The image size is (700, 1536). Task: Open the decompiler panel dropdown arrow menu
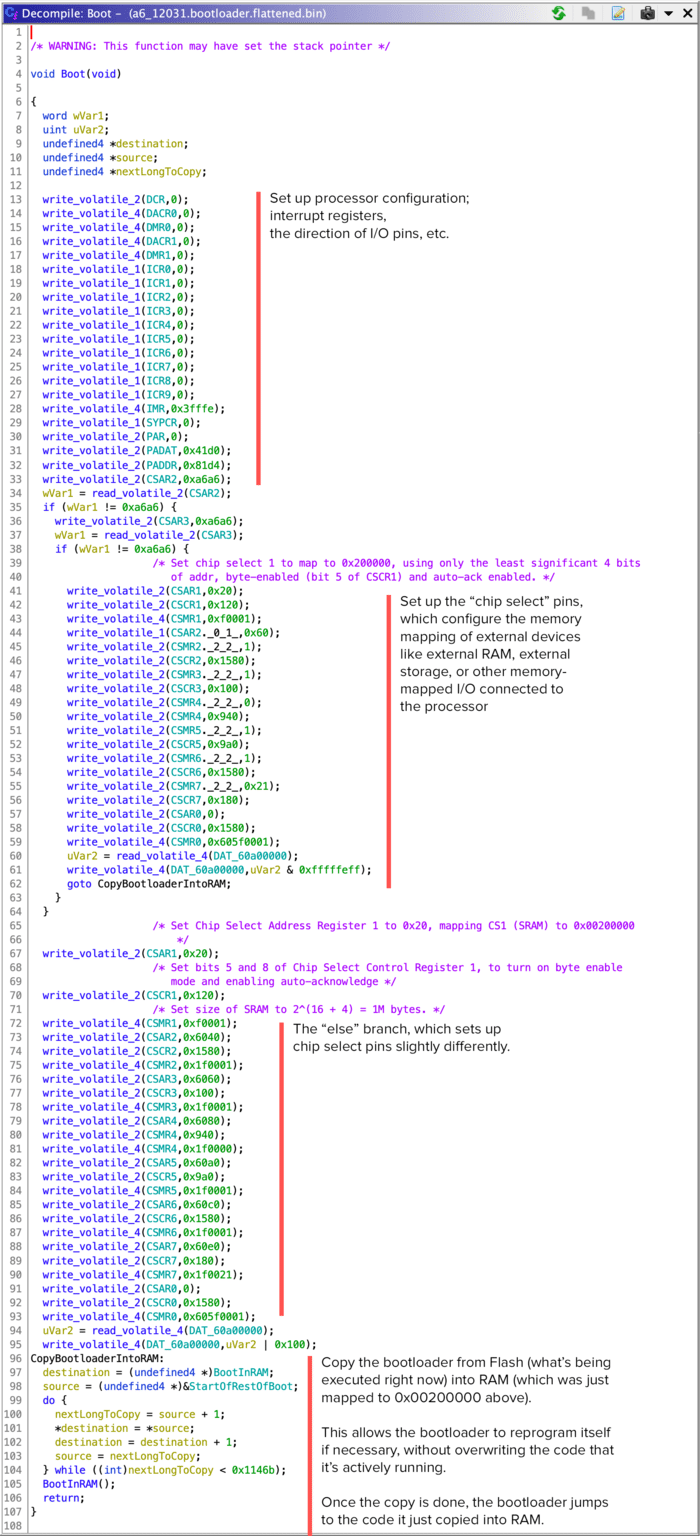pyautogui.click(x=670, y=13)
